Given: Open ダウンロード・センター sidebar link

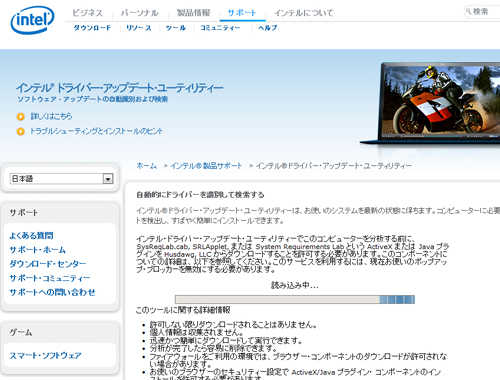Looking at the screenshot, I should 48,264.
